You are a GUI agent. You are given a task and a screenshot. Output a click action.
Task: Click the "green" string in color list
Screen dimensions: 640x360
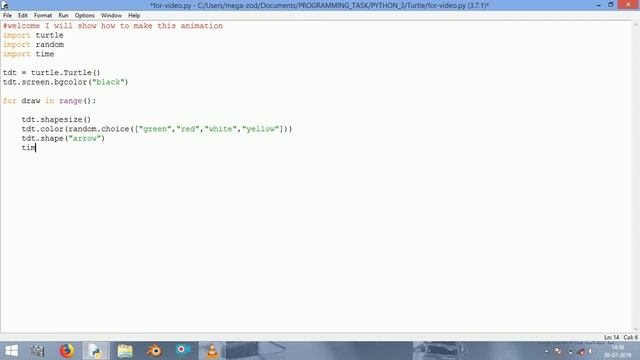coord(155,129)
